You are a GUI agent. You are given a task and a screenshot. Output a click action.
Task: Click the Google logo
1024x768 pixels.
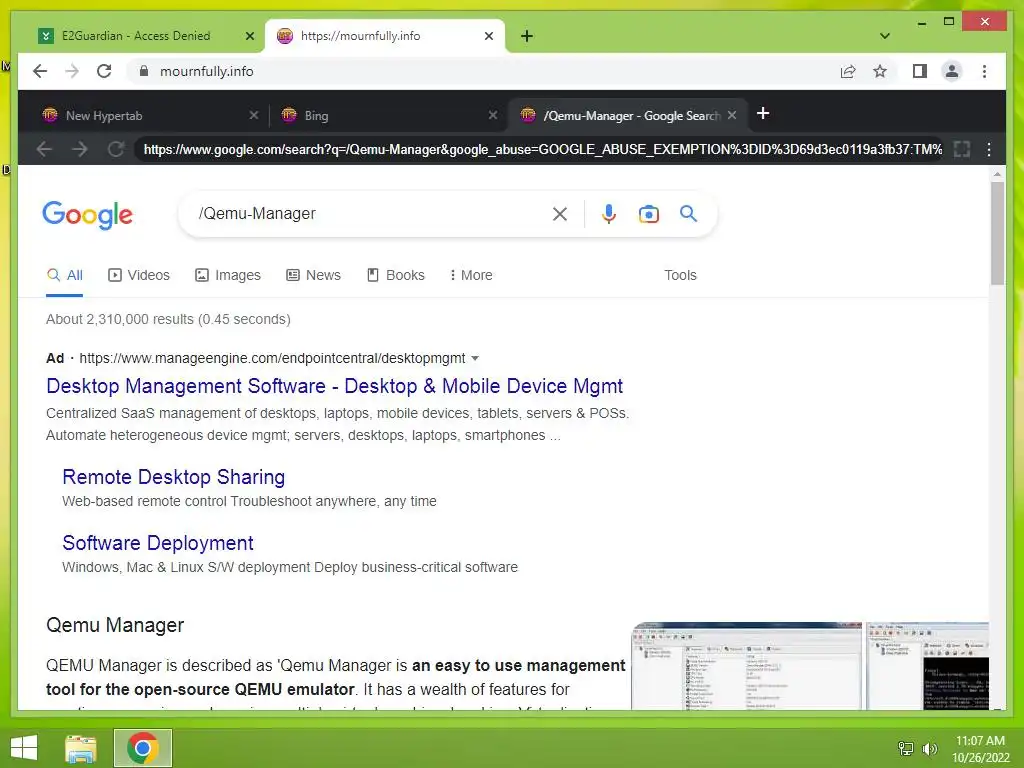coord(88,214)
